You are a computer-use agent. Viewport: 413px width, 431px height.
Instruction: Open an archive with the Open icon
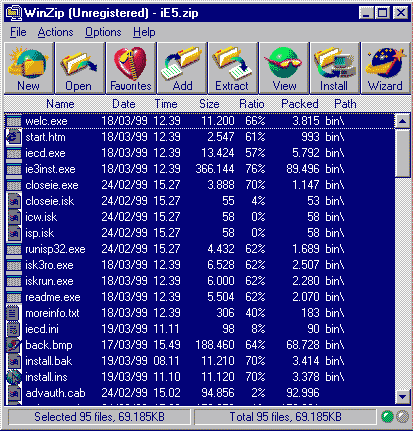(x=80, y=68)
